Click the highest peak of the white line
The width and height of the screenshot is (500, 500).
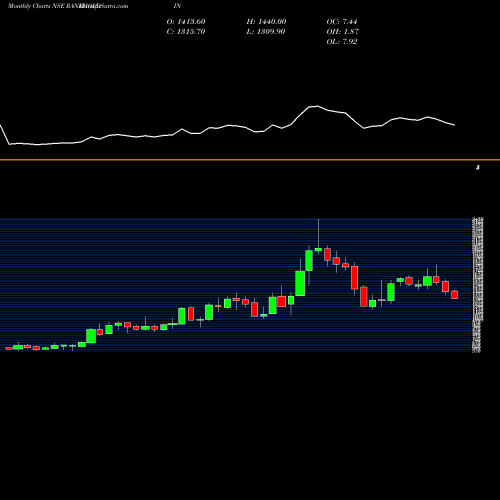317,106
